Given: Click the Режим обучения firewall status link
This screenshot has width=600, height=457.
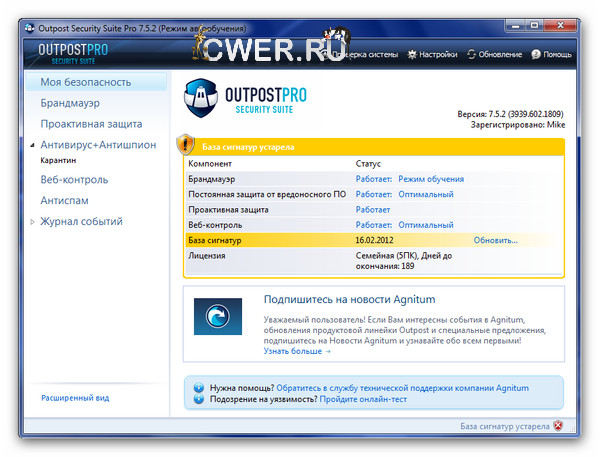Looking at the screenshot, I should point(431,179).
